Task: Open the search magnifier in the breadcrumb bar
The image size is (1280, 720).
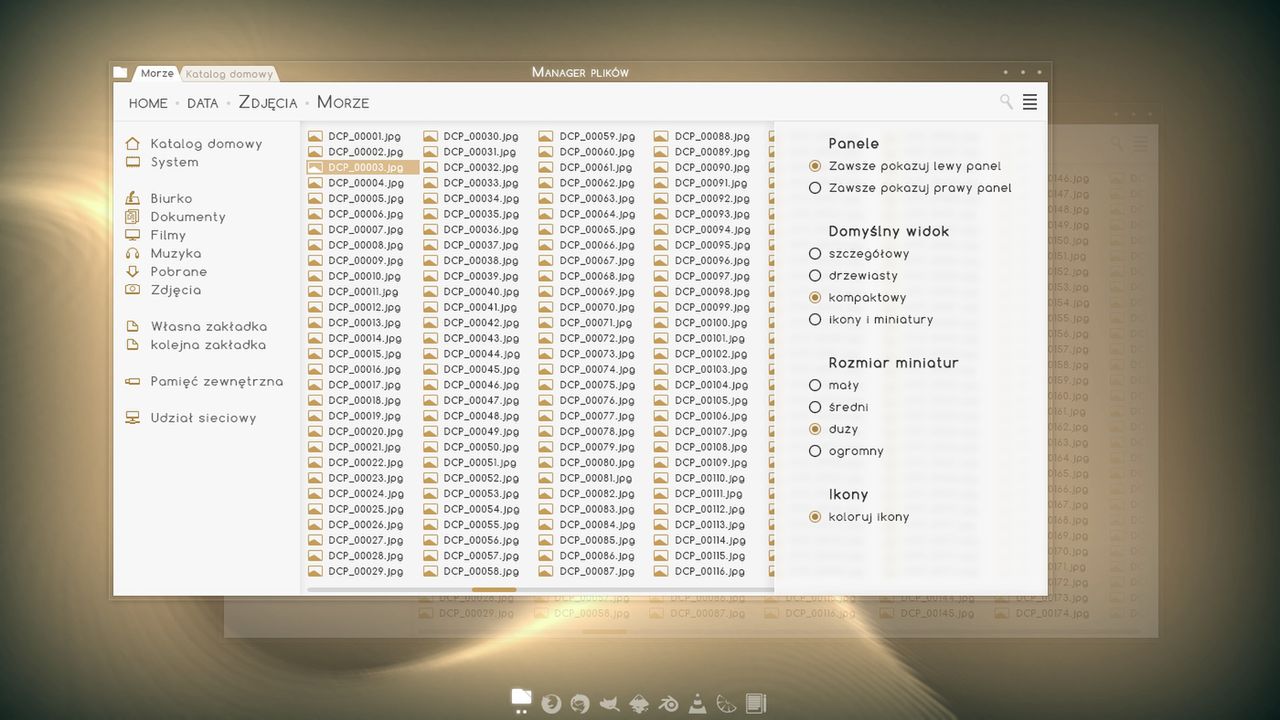Action: point(1006,101)
